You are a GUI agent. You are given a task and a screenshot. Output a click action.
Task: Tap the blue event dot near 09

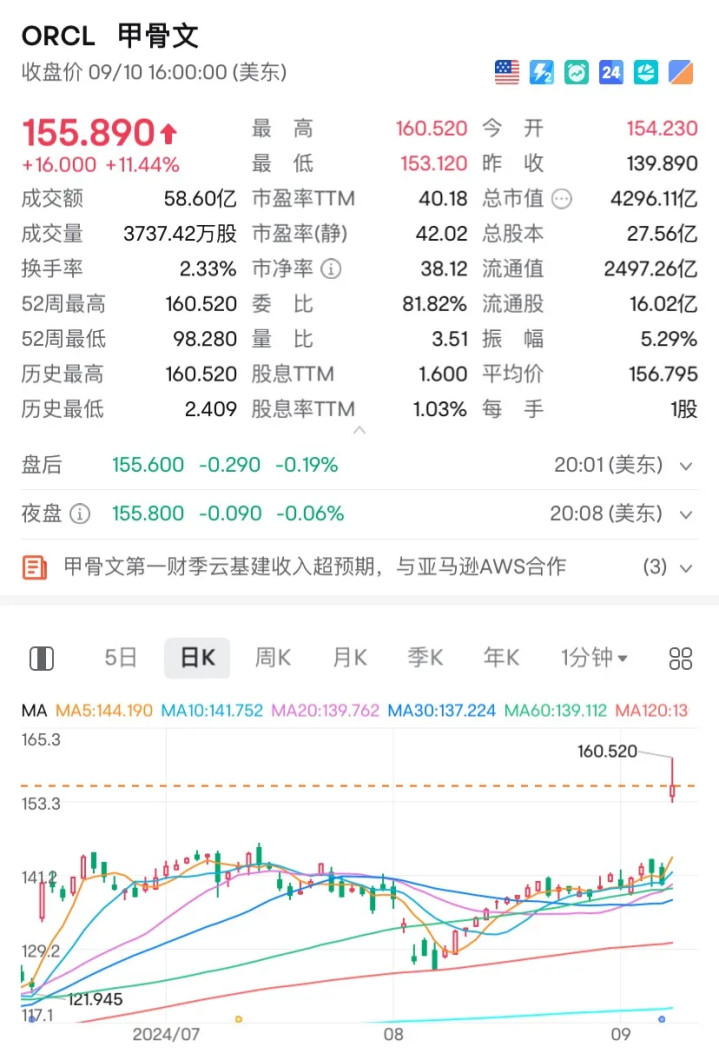pyautogui.click(x=662, y=1019)
